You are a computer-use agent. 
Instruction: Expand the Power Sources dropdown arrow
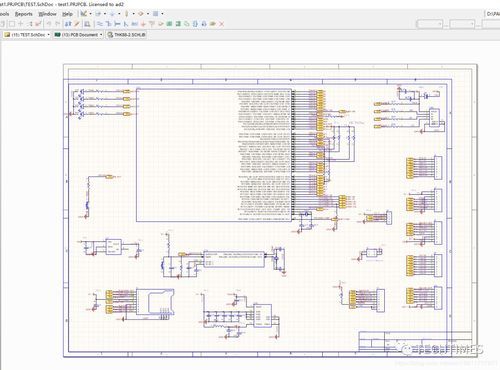[x=119, y=14]
